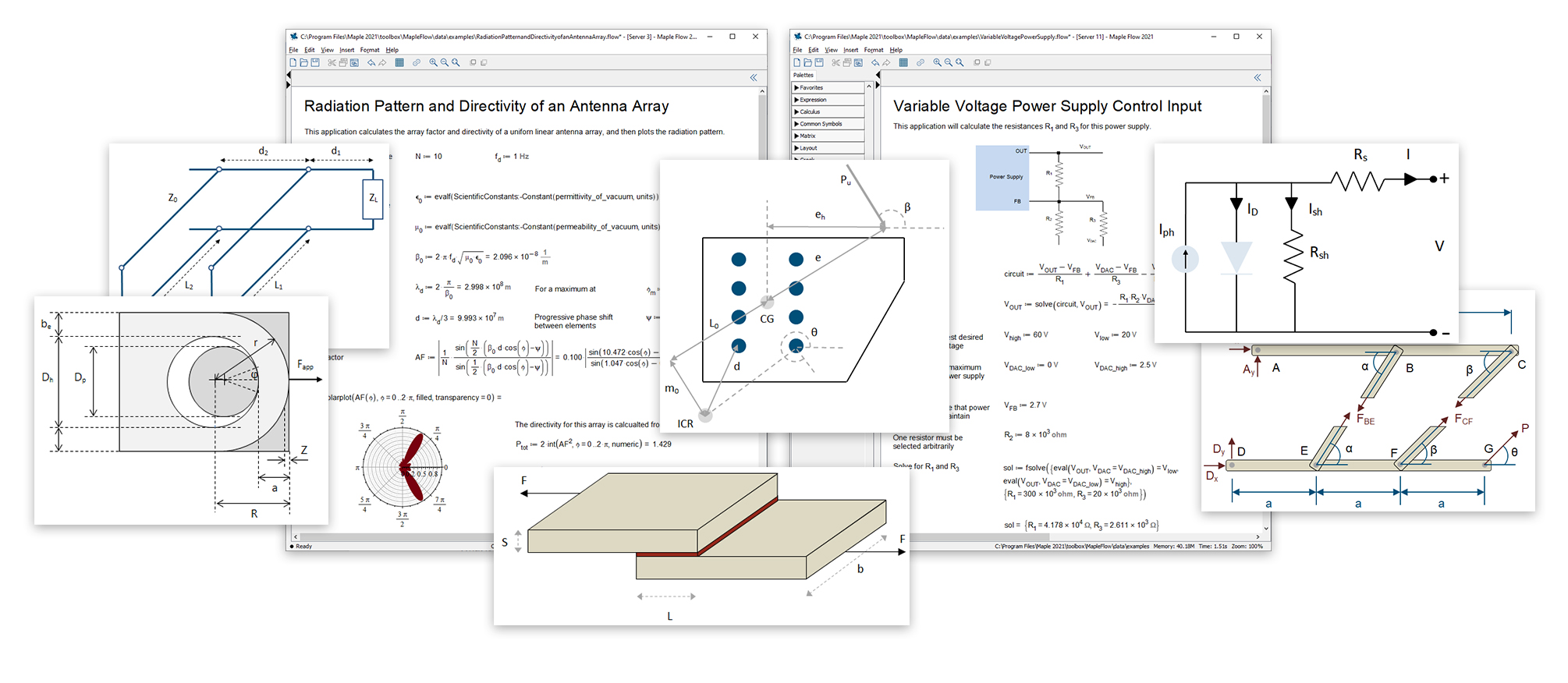Click Zoom Out magnifier in Power Supply window
The image size is (1568, 683).
pyautogui.click(x=949, y=62)
